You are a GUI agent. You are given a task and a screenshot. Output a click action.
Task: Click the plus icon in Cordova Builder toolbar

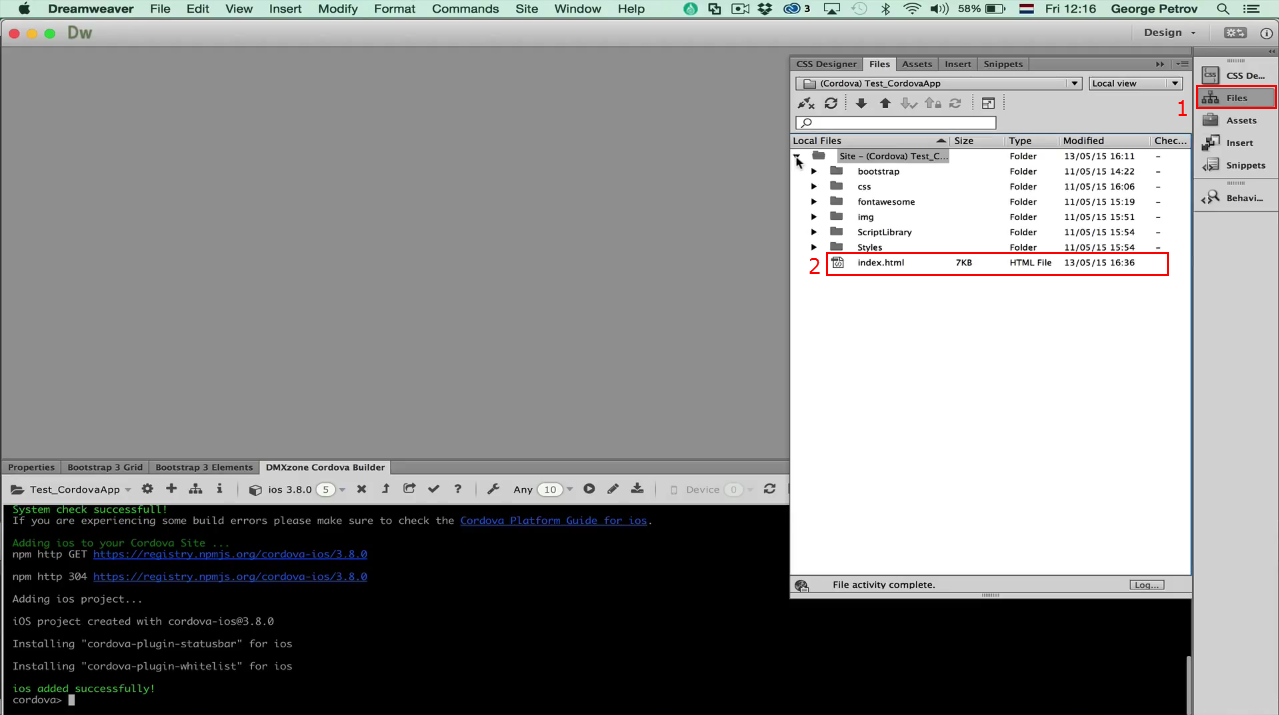pos(171,489)
